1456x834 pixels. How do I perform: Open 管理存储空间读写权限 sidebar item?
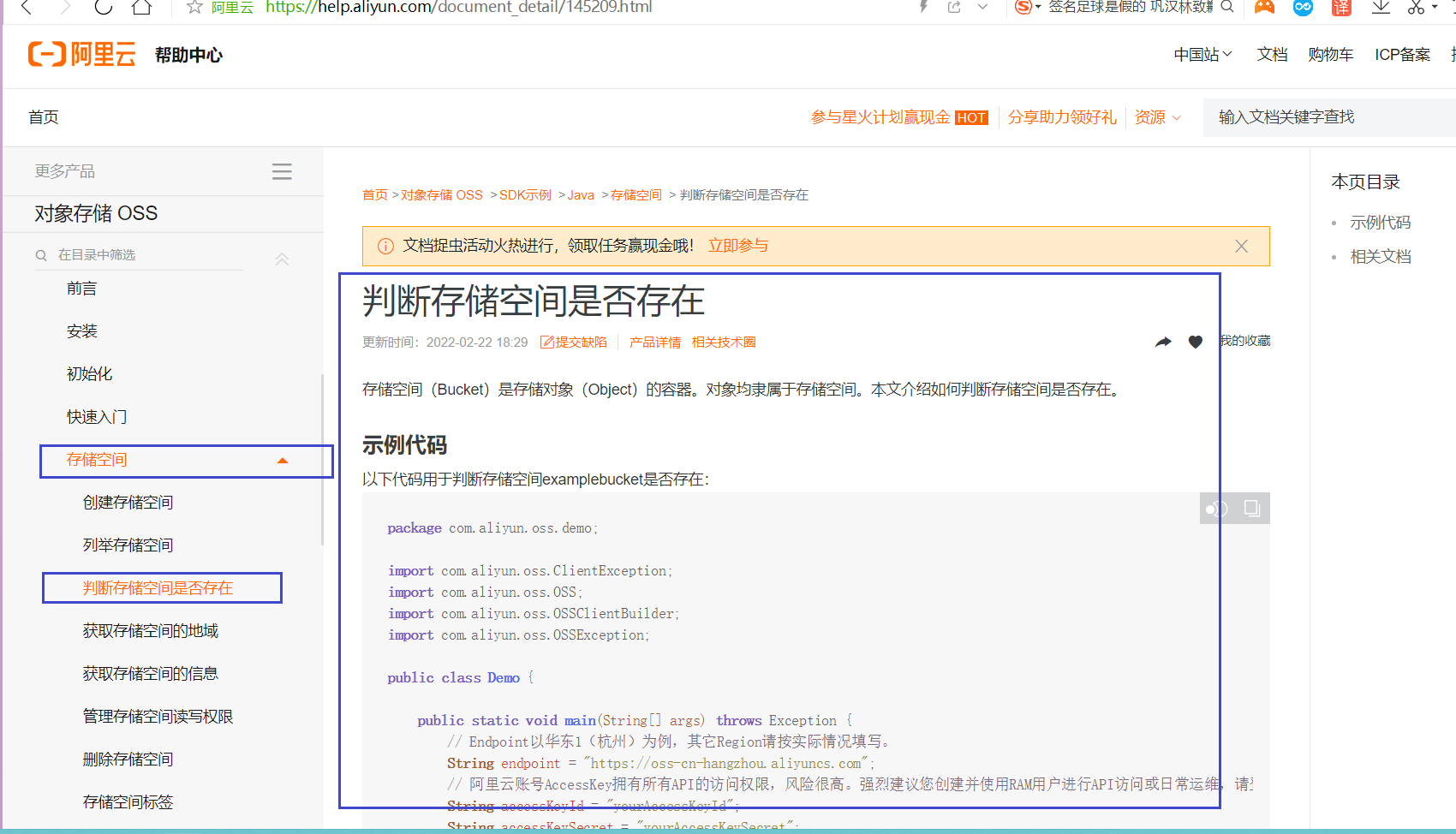(x=158, y=717)
